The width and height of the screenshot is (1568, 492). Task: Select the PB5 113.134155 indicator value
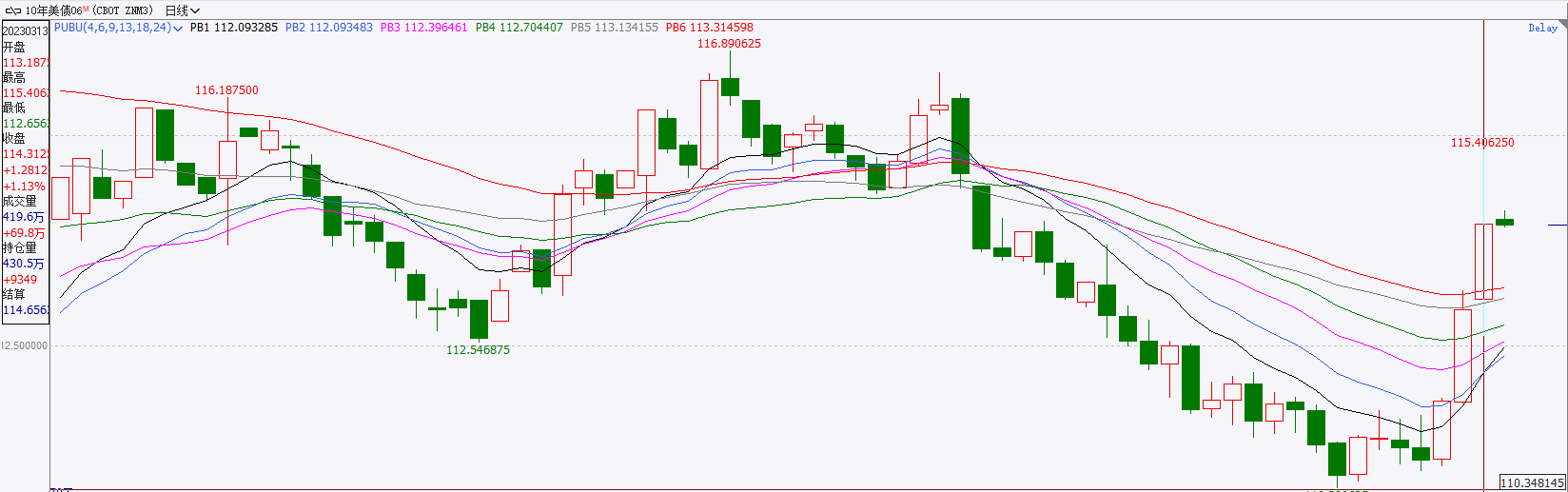click(615, 28)
